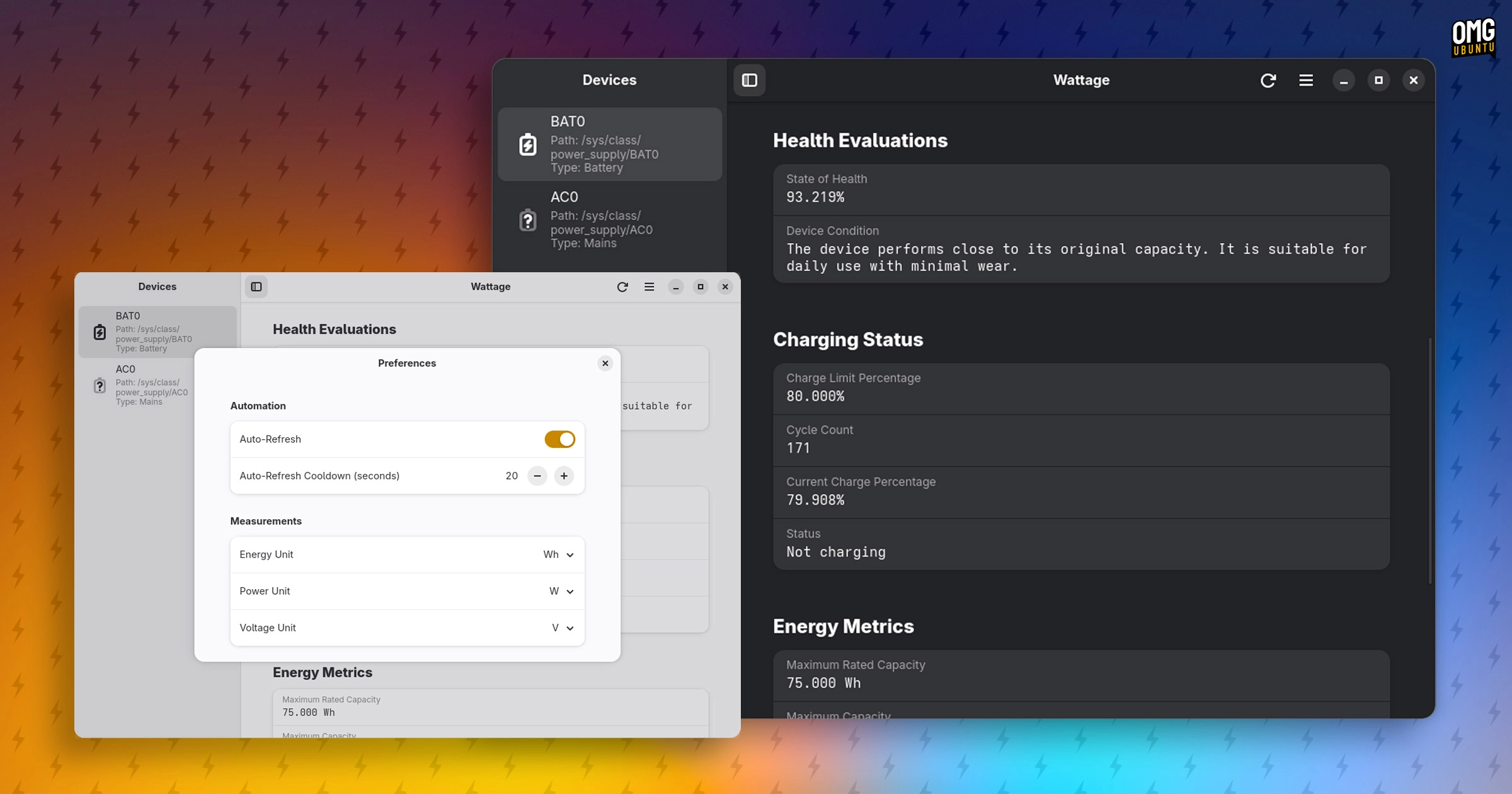The height and width of the screenshot is (794, 1512).
Task: Open the Power Unit dropdown
Action: pyautogui.click(x=560, y=590)
